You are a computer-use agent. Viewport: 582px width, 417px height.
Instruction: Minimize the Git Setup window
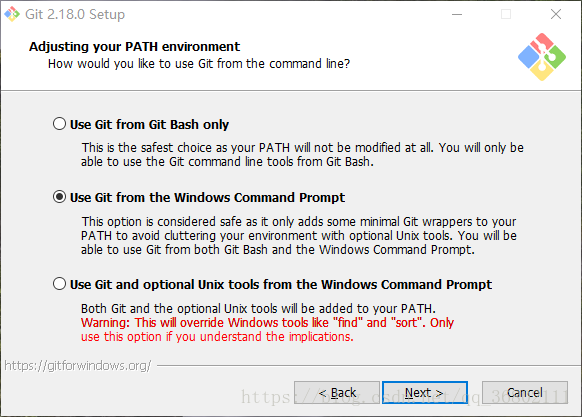coord(457,14)
